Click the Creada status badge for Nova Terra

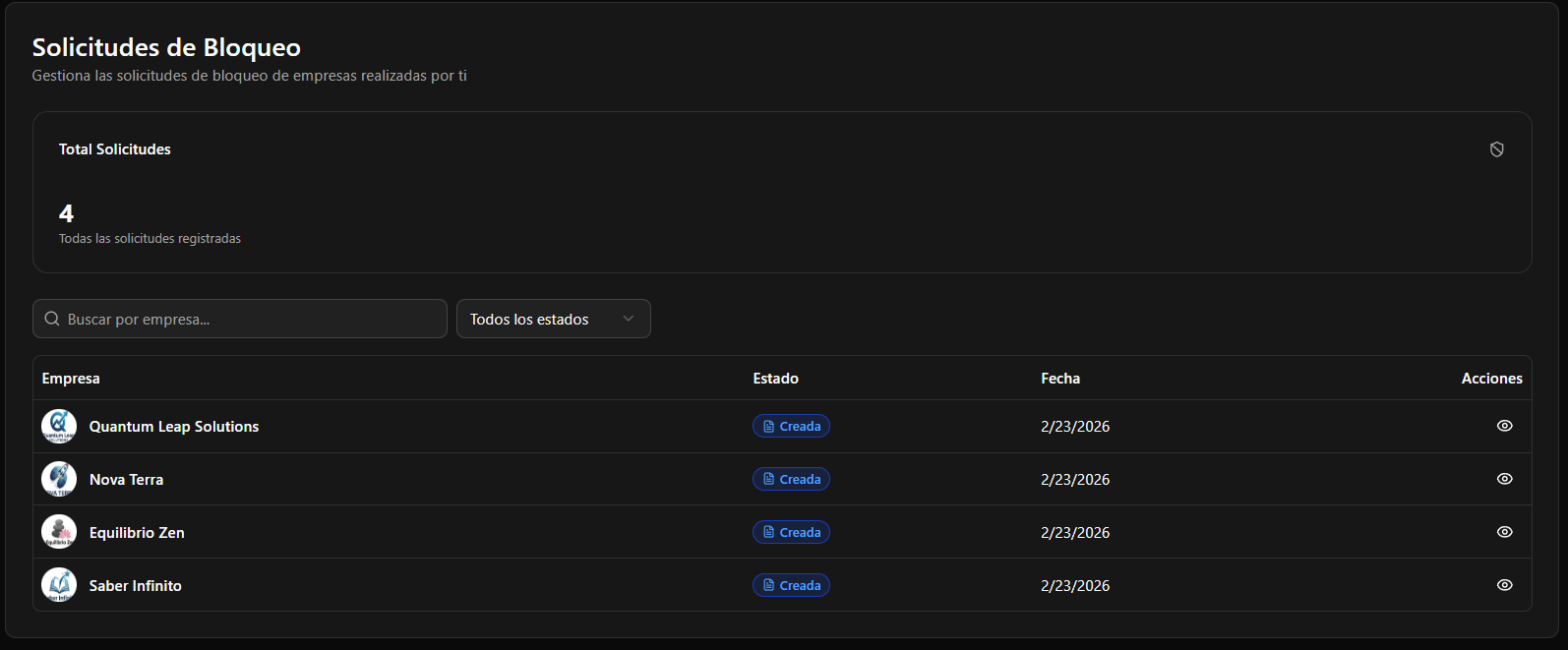pyautogui.click(x=791, y=479)
